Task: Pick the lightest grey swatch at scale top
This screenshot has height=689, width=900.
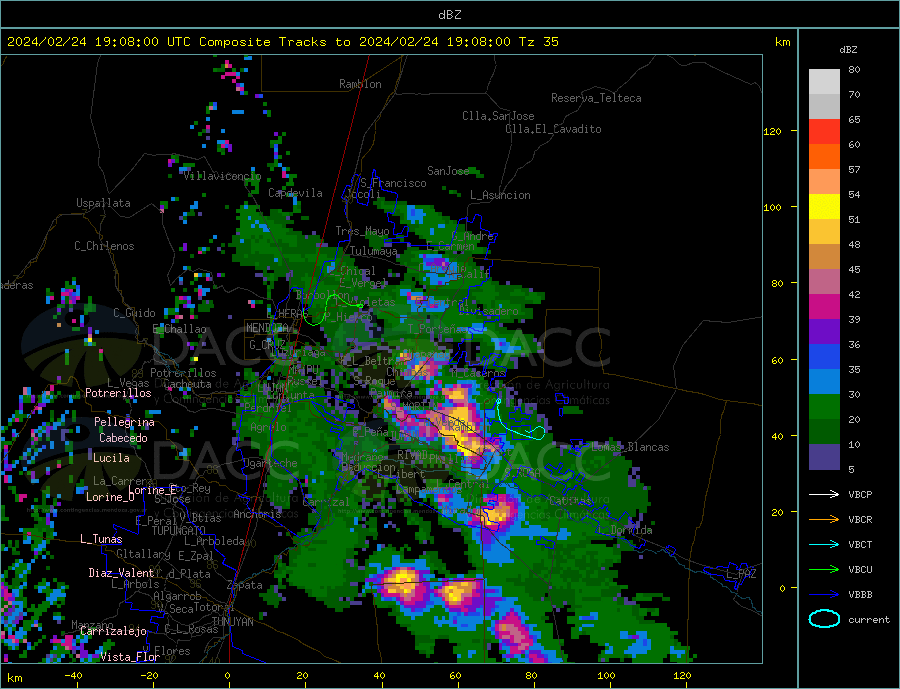Action: tap(824, 82)
